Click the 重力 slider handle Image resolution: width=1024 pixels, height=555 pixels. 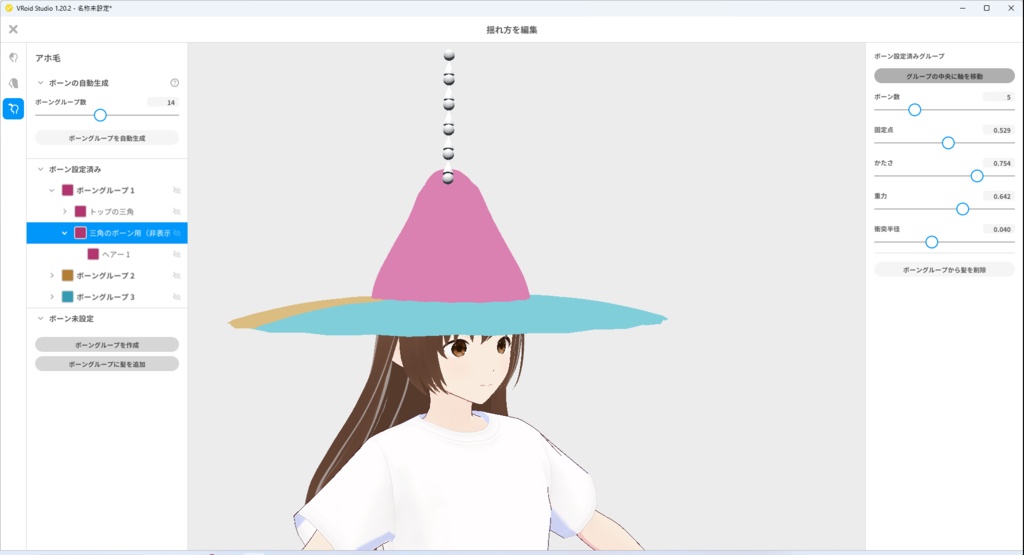tap(963, 209)
